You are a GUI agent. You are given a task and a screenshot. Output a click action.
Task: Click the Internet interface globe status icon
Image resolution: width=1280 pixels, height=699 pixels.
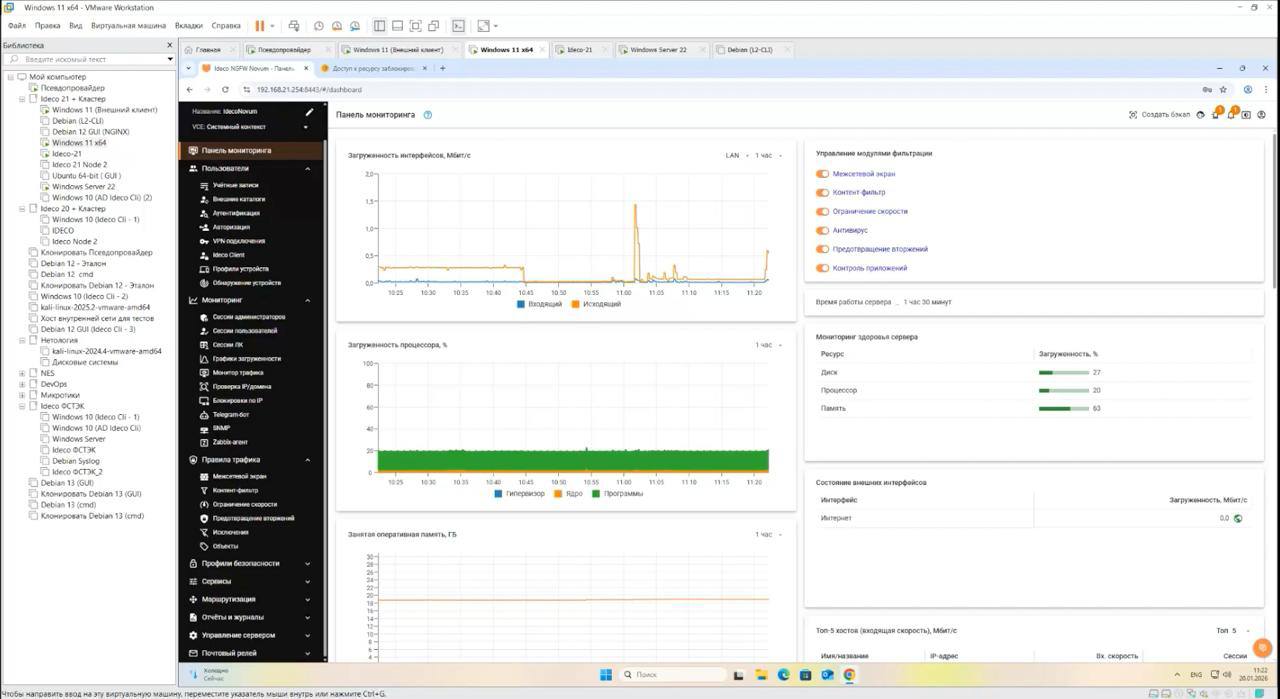click(x=1238, y=518)
